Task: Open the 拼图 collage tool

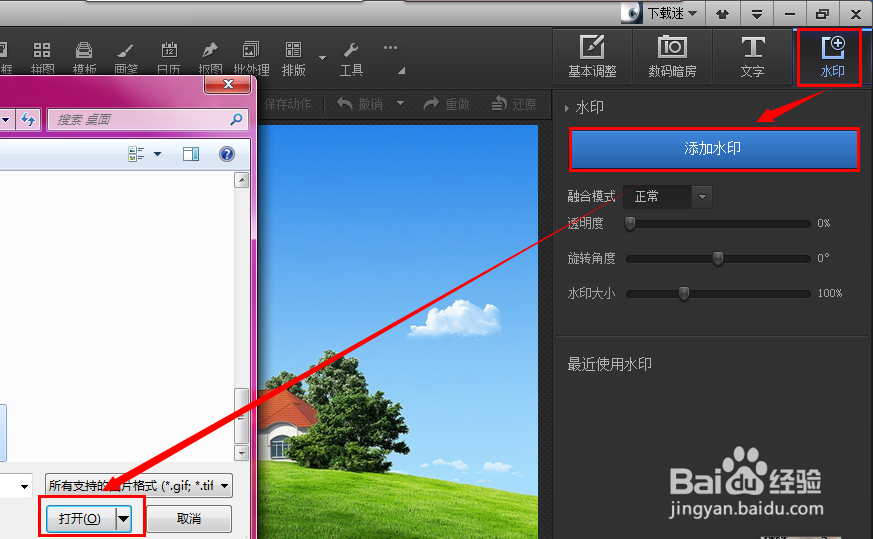Action: 42,58
